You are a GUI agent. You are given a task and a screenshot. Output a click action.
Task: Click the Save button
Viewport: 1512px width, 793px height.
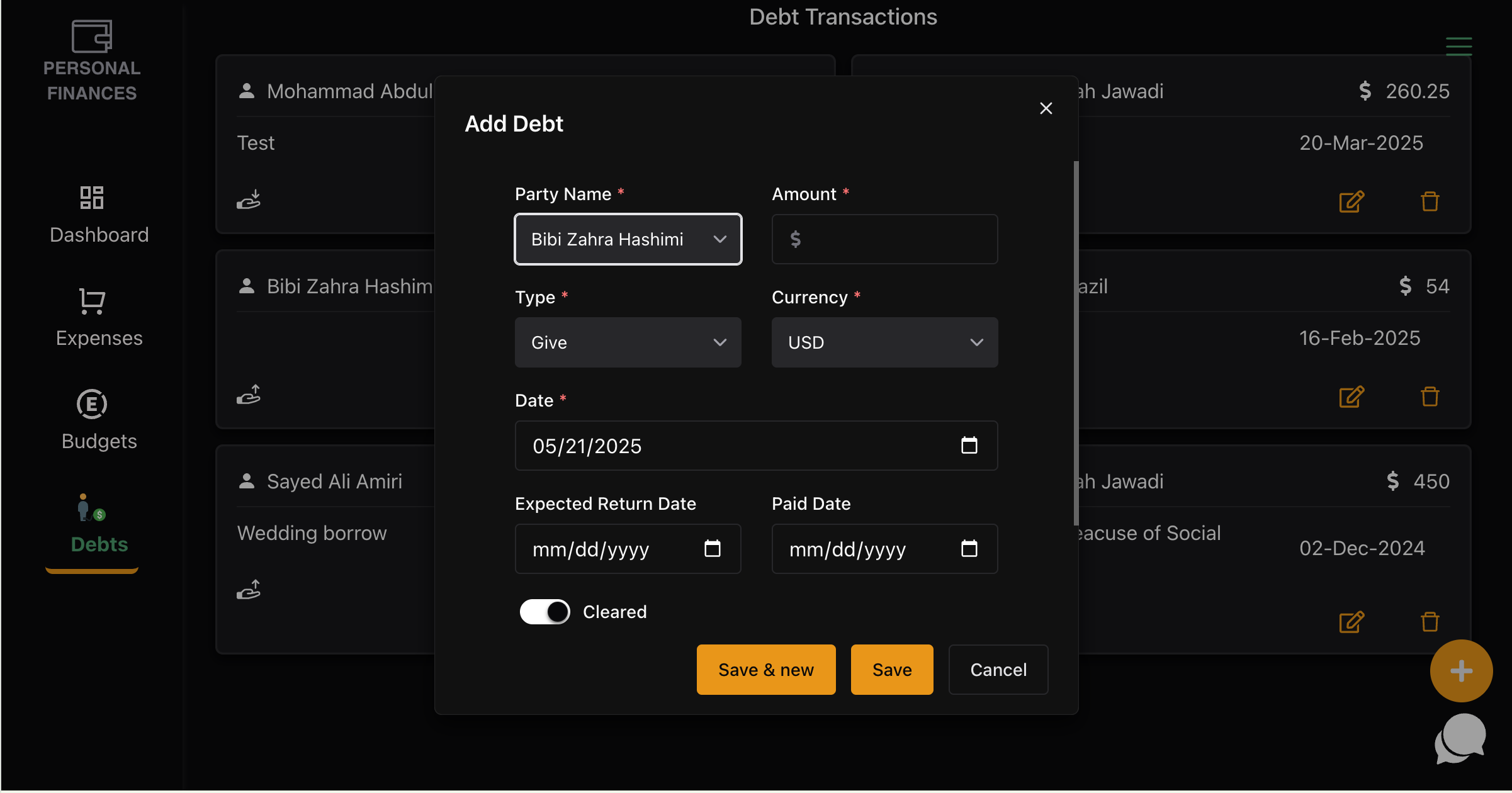click(891, 669)
